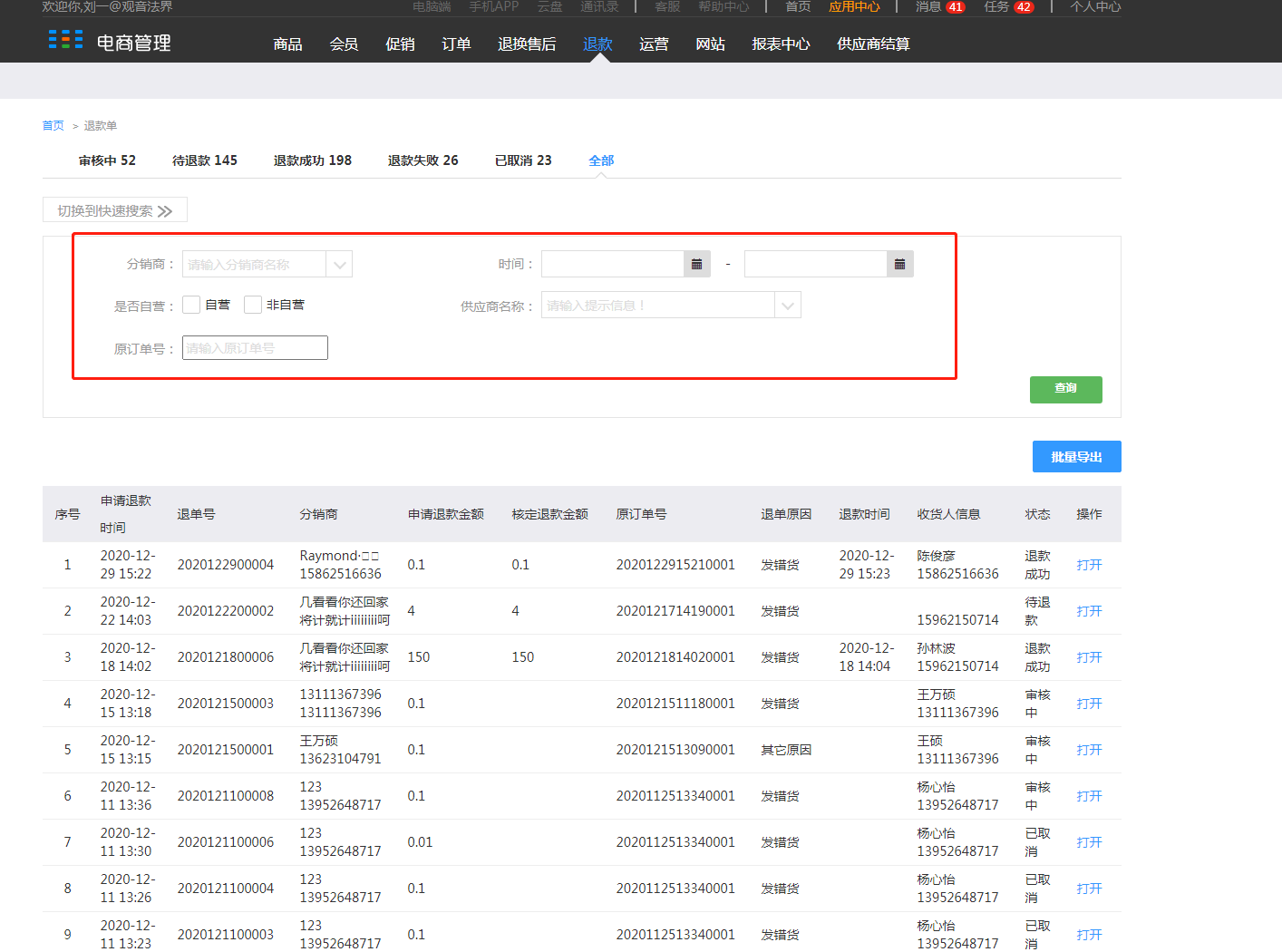Click the 其它原因 refund reason cell

pyautogui.click(x=786, y=750)
